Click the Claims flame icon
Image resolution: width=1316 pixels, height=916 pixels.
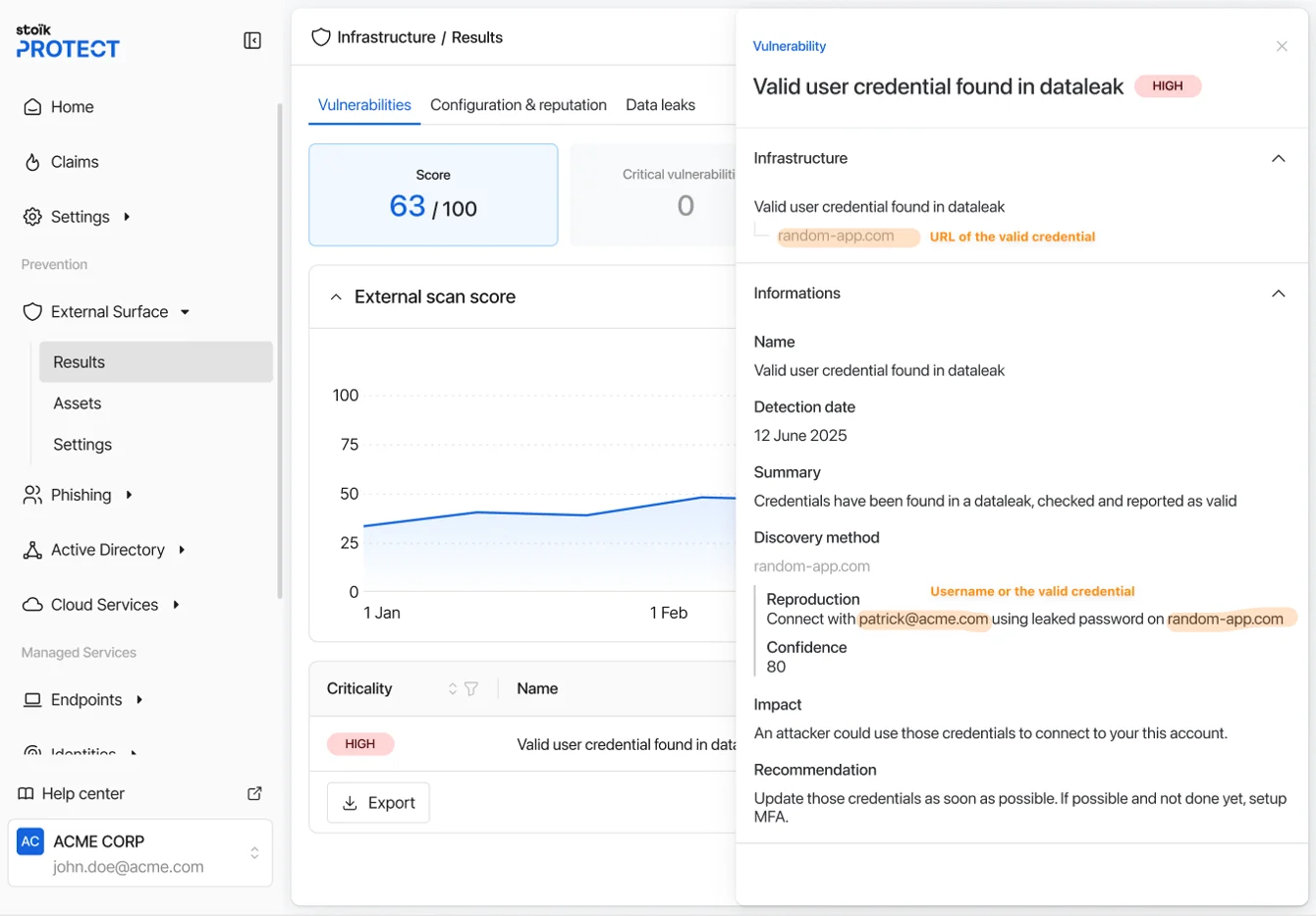[32, 162]
